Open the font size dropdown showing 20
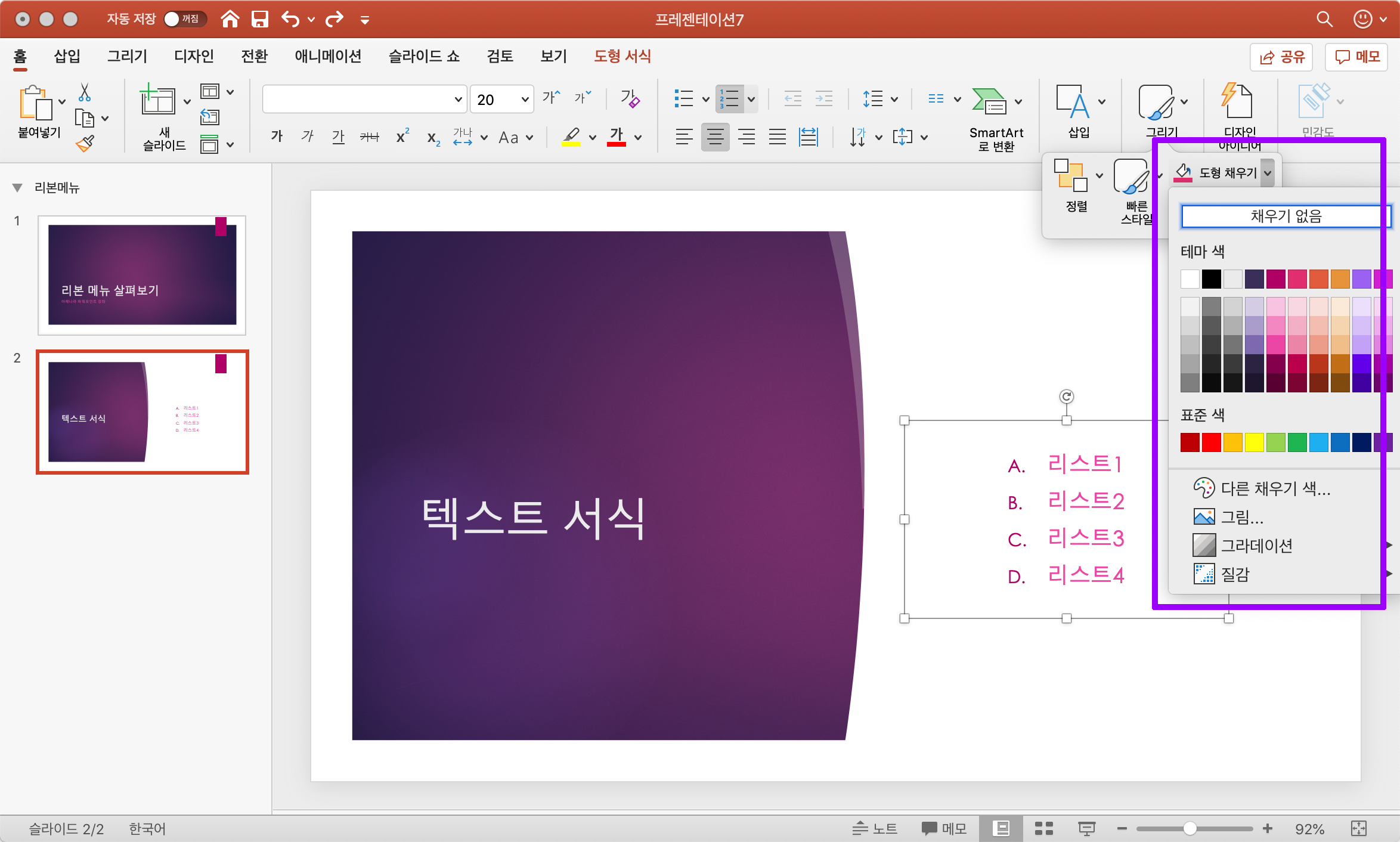 tap(525, 99)
